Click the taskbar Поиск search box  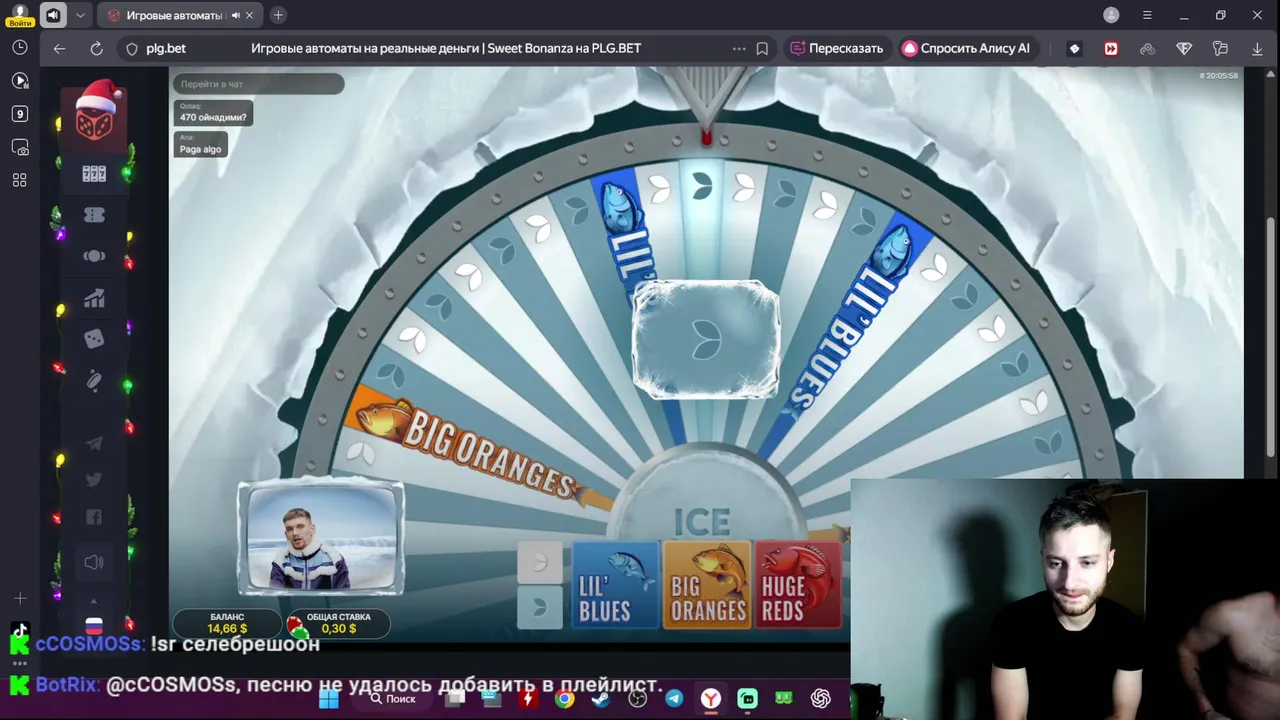click(x=392, y=699)
